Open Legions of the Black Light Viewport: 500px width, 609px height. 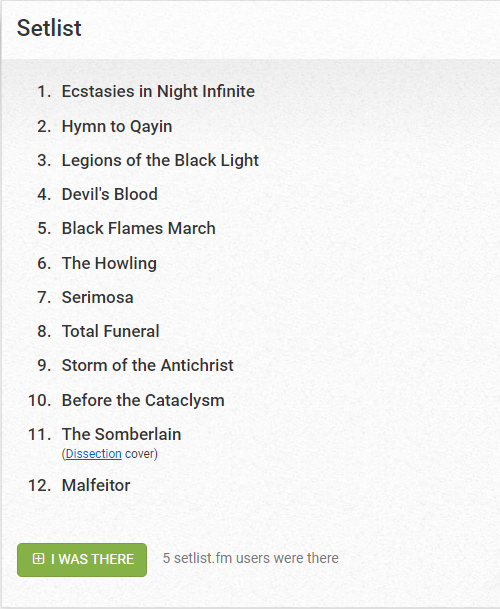160,160
